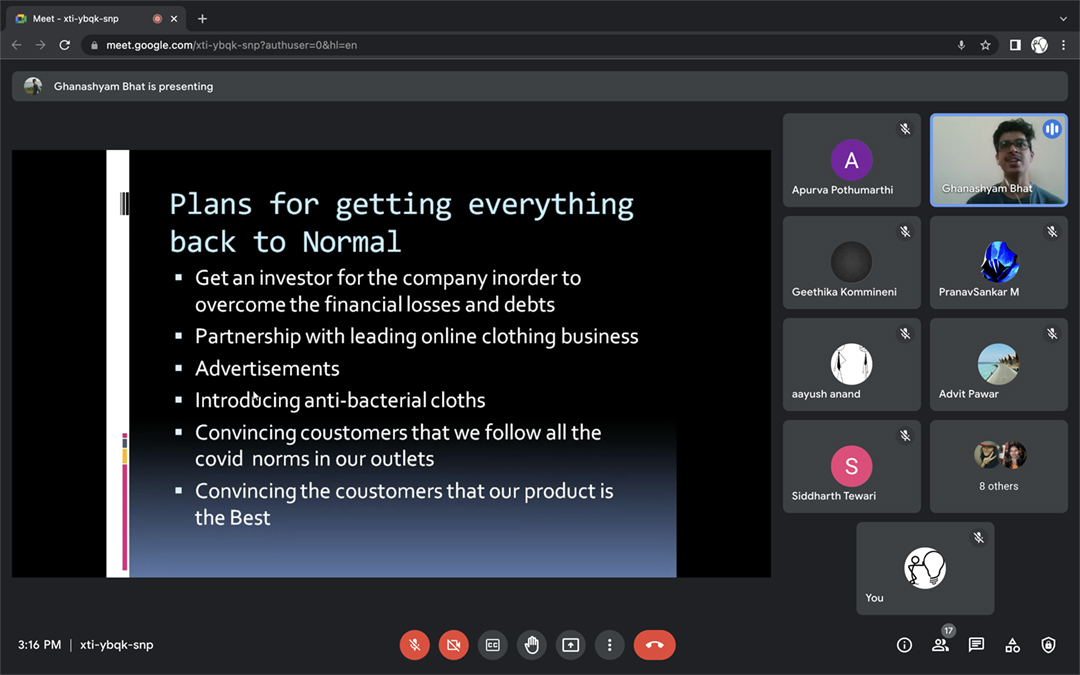Show everyone participants panel

point(940,645)
